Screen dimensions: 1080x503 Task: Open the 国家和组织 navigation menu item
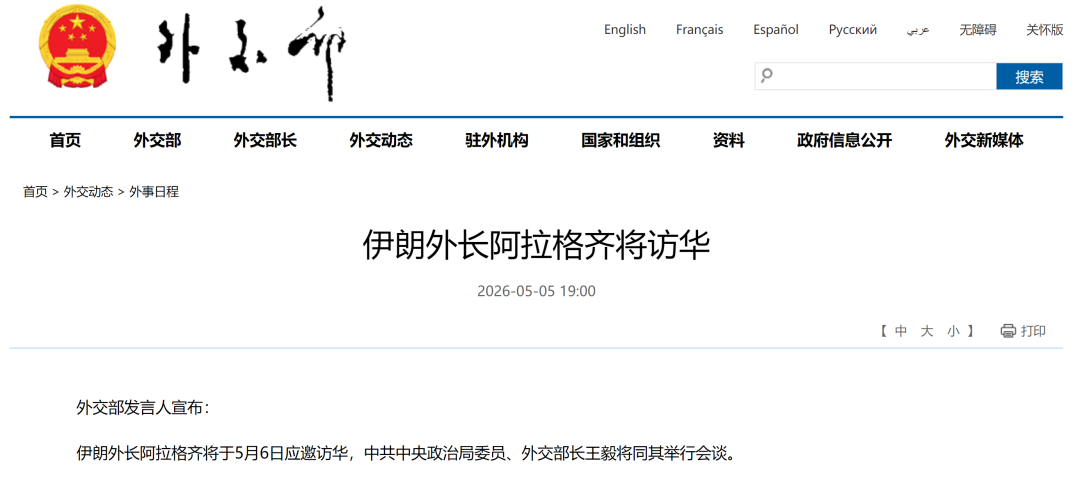point(621,141)
